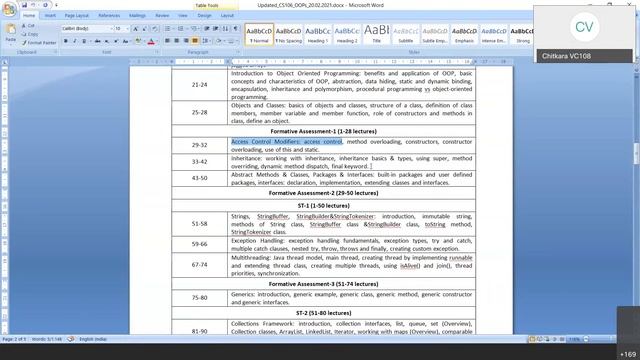This screenshot has width=640, height=360.
Task: Align text left
Action: [x=167, y=40]
